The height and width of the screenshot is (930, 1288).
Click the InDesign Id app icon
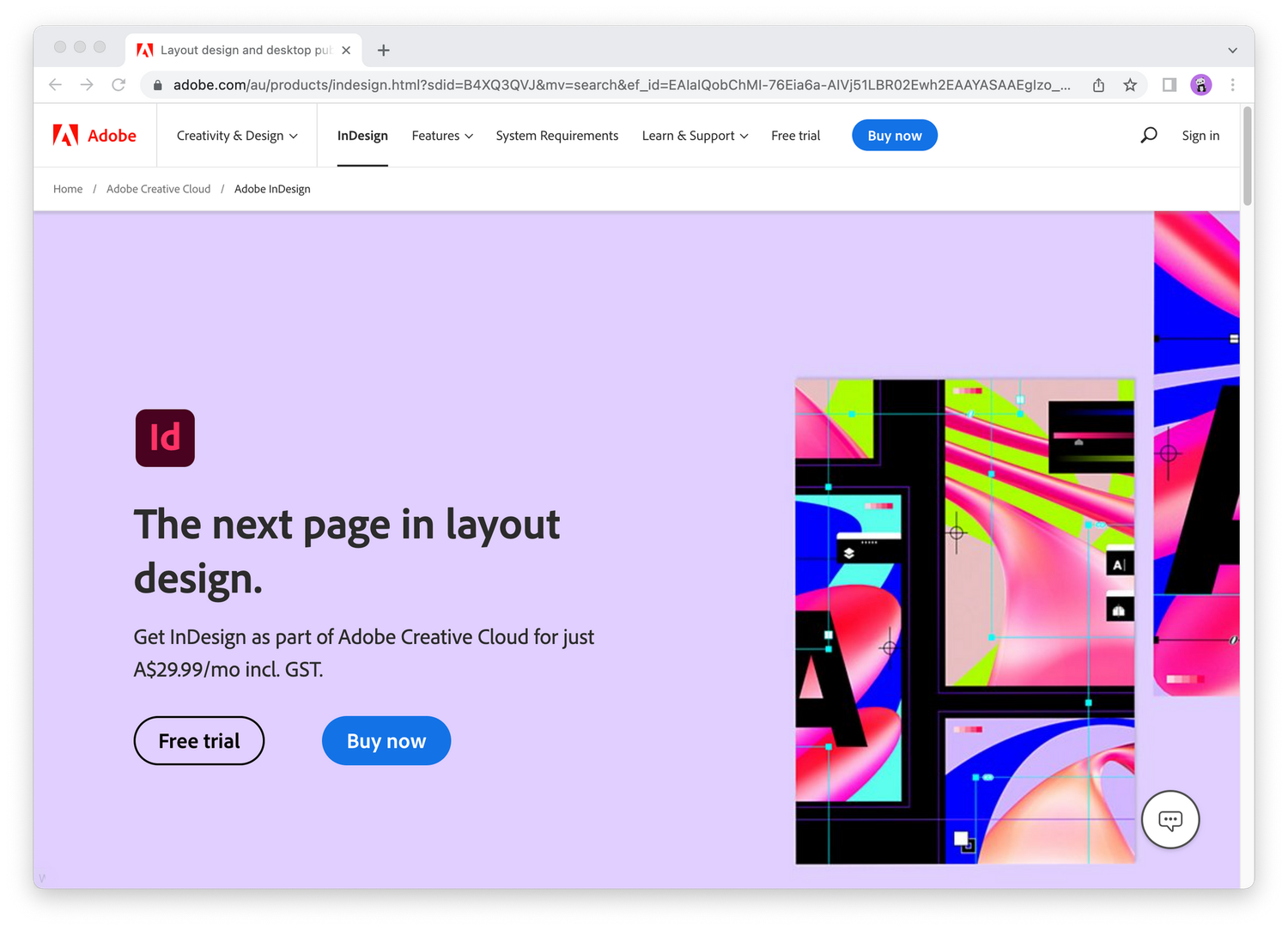pos(165,438)
